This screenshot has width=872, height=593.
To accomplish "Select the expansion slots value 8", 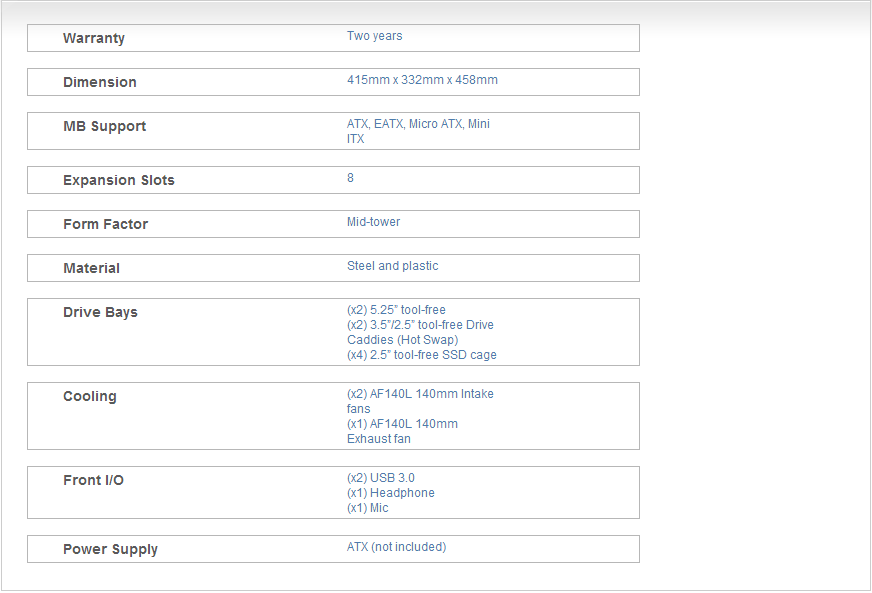I will (351, 178).
